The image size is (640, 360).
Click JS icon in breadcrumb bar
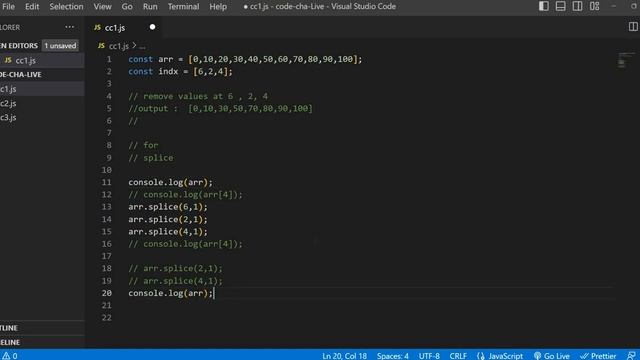click(x=101, y=46)
